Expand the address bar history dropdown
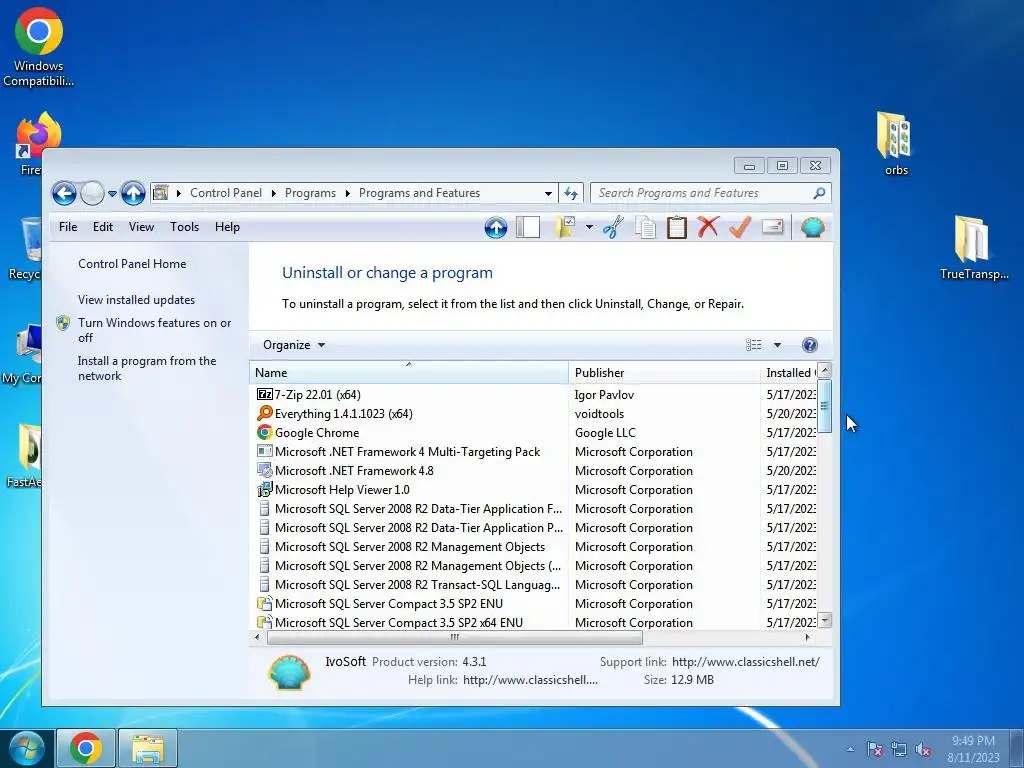The width and height of the screenshot is (1024, 768). pyautogui.click(x=548, y=193)
